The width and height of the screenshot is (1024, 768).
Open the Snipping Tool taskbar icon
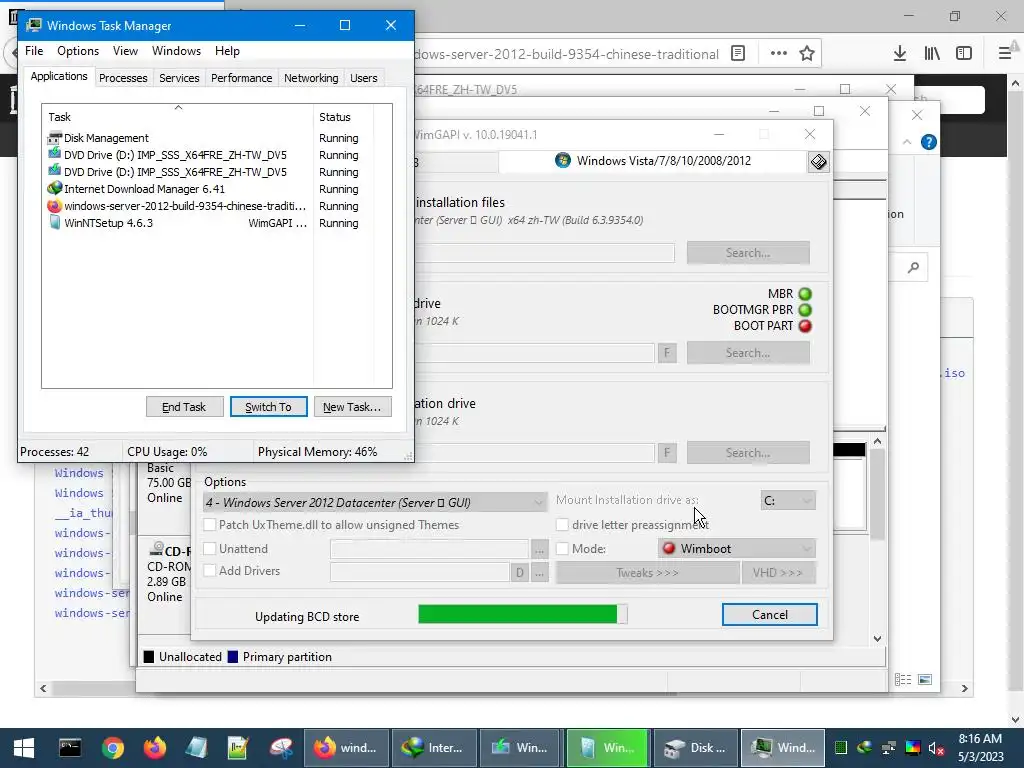tap(281, 748)
